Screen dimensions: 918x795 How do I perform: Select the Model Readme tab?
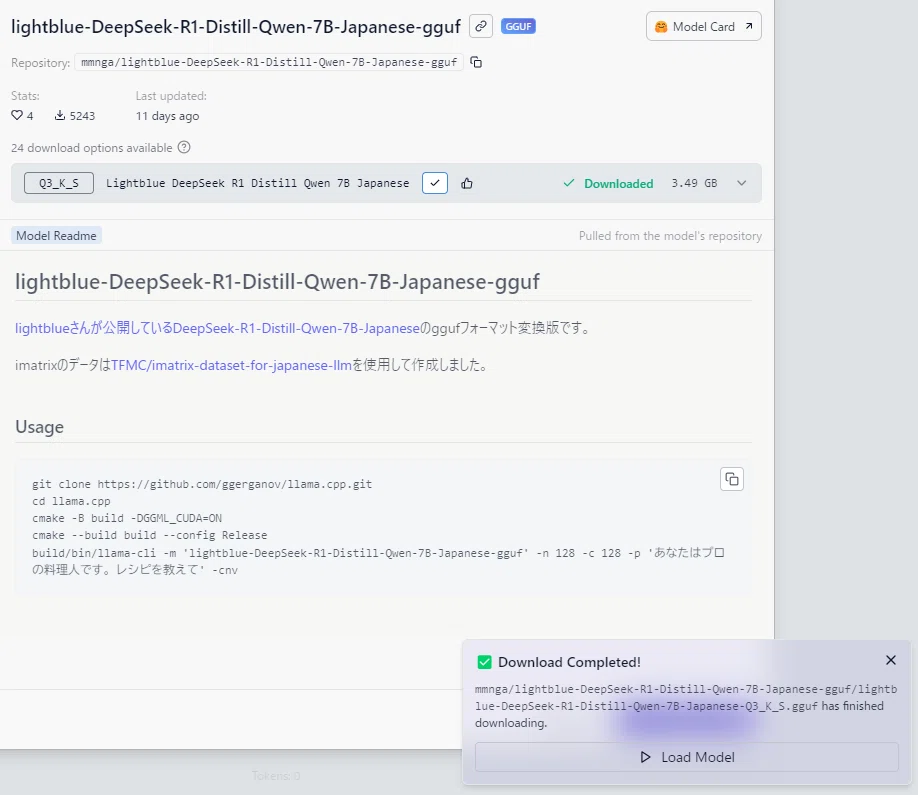(56, 235)
